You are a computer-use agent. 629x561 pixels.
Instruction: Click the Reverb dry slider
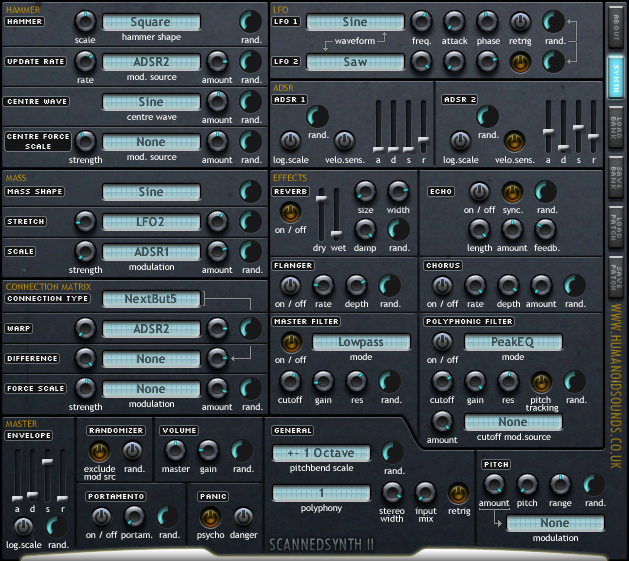point(321,215)
